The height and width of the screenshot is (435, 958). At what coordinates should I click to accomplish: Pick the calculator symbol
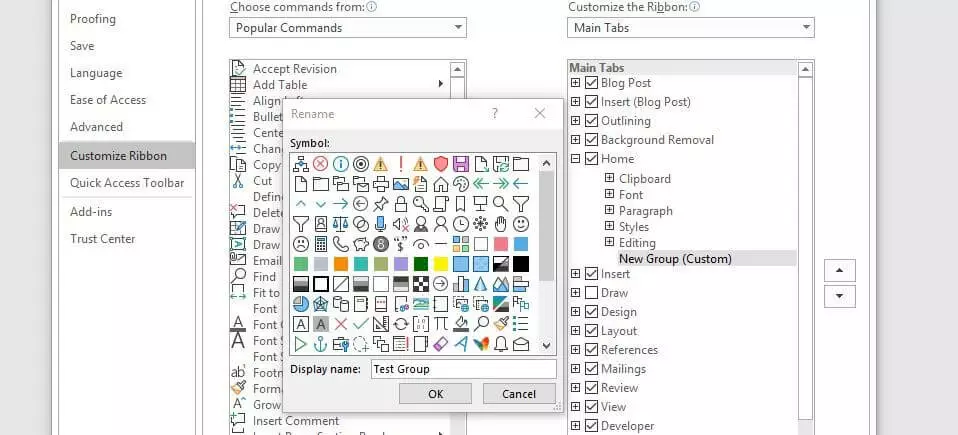pos(321,244)
